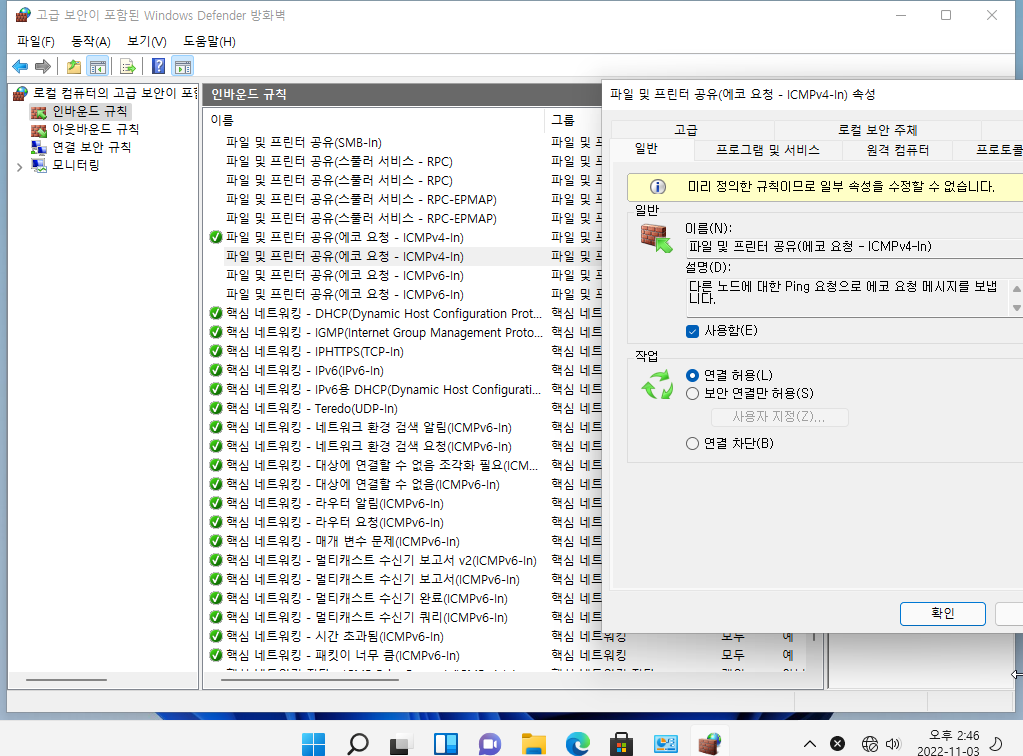Image resolution: width=1023 pixels, height=756 pixels.
Task: Open the 파일(F) menu
Action: tap(36, 41)
